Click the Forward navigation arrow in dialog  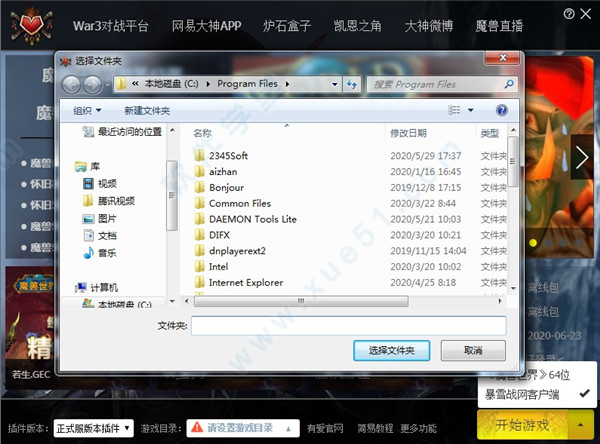coord(93,84)
